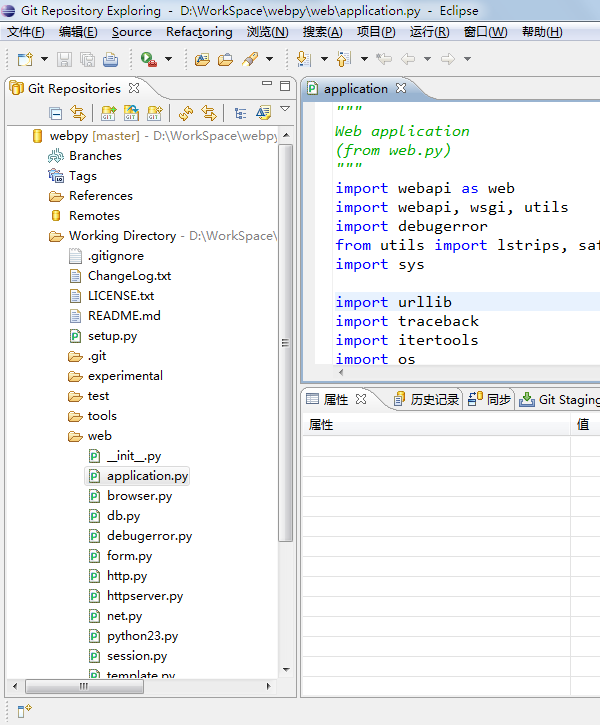Viewport: 600px width, 725px height.
Task: Select the web folder node
Action: coord(90,436)
